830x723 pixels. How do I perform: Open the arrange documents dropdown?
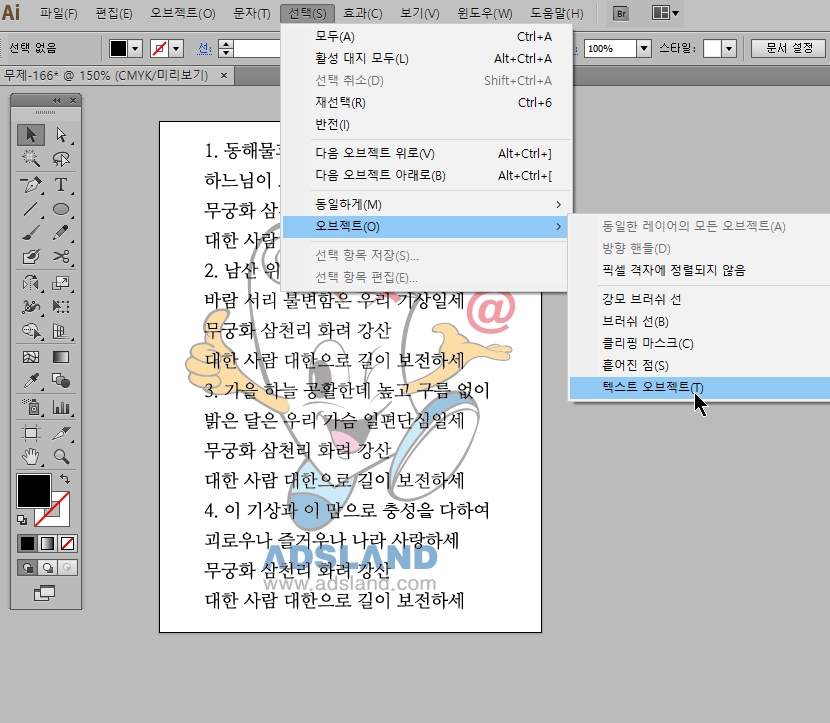(x=665, y=13)
